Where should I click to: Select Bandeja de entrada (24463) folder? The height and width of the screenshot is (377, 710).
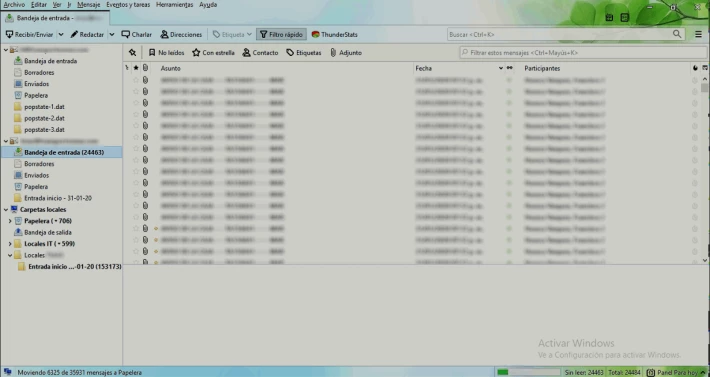(62, 153)
